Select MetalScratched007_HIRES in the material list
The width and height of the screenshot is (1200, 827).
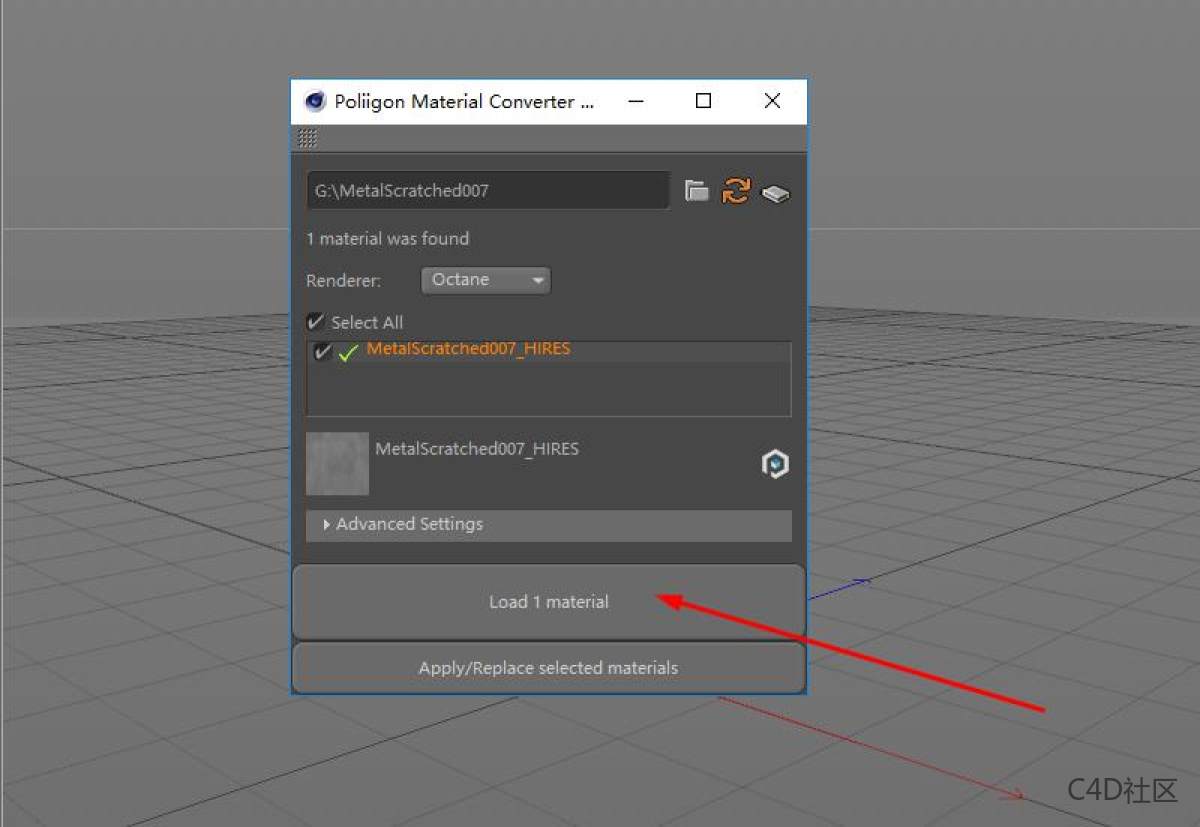468,348
